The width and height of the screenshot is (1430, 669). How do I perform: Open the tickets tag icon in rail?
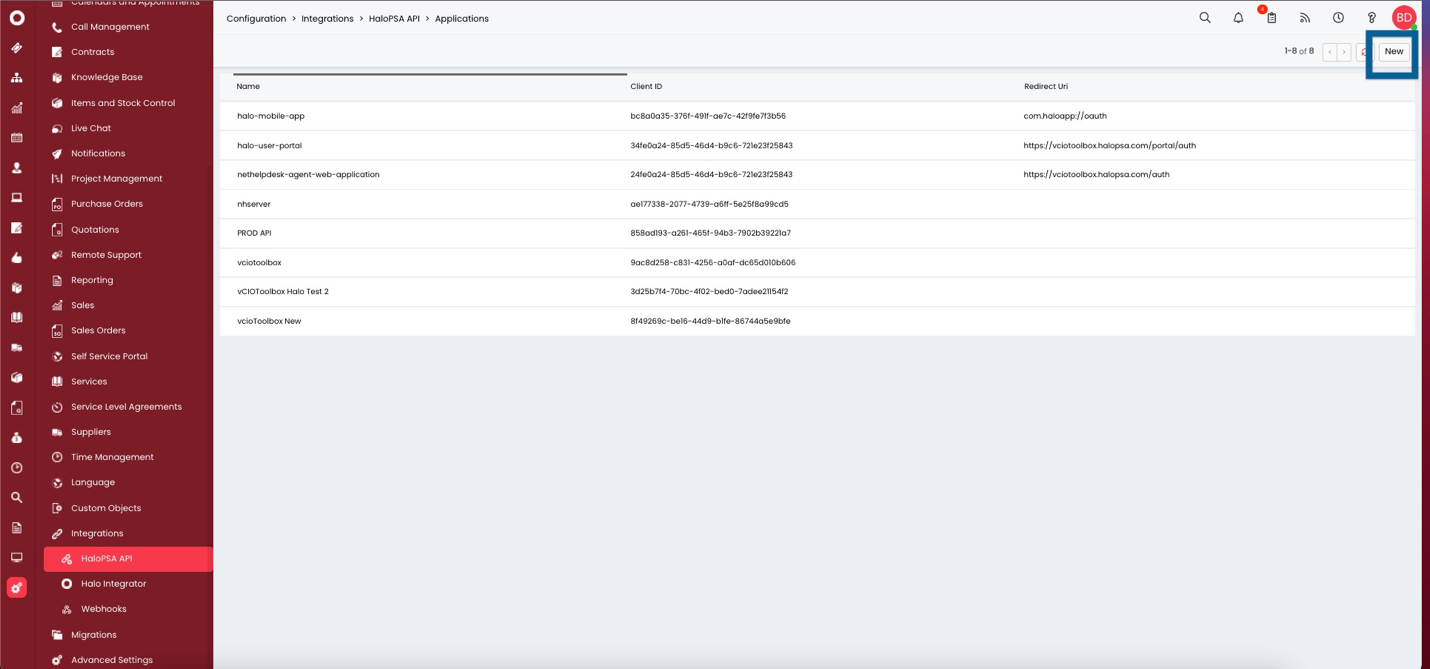[17, 47]
